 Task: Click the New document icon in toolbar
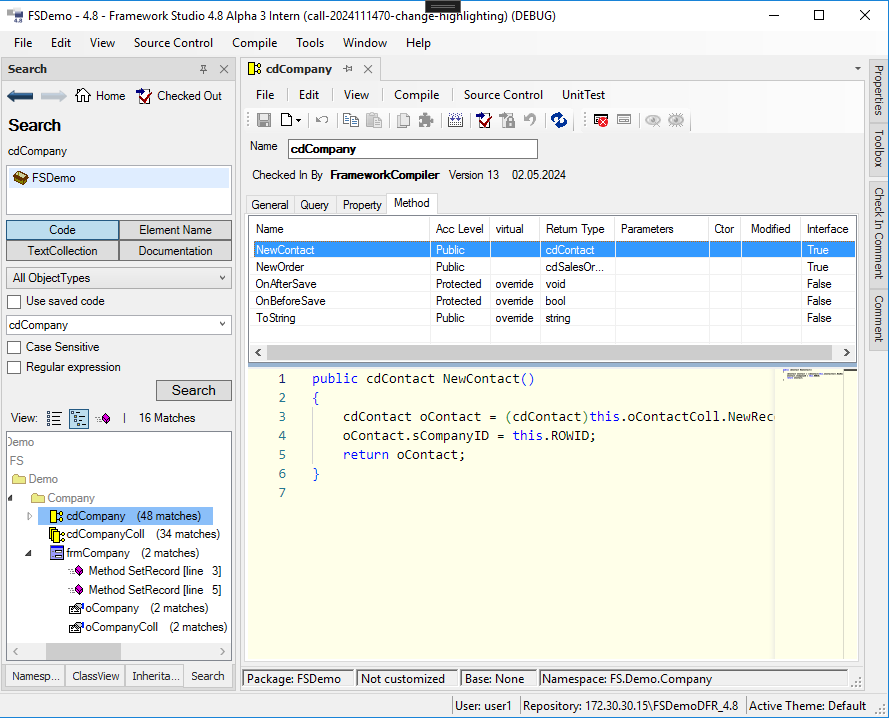287,120
